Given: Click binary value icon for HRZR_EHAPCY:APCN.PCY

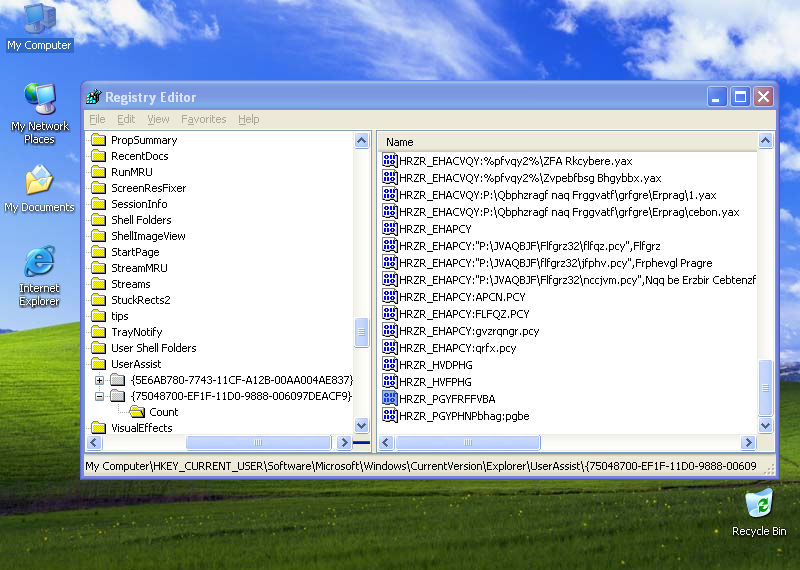Looking at the screenshot, I should click(x=390, y=296).
